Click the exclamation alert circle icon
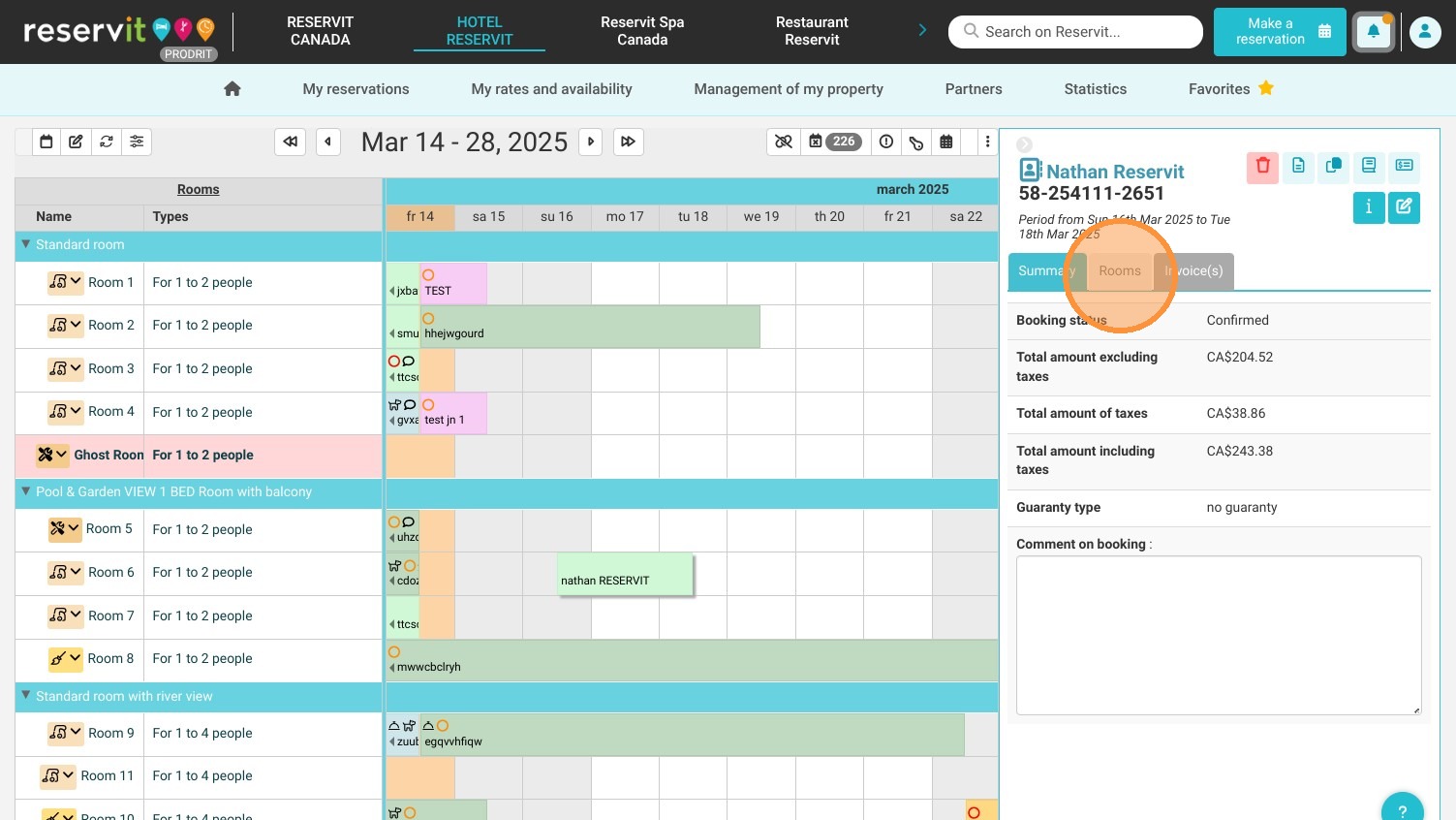The height and width of the screenshot is (820, 1456). [886, 142]
